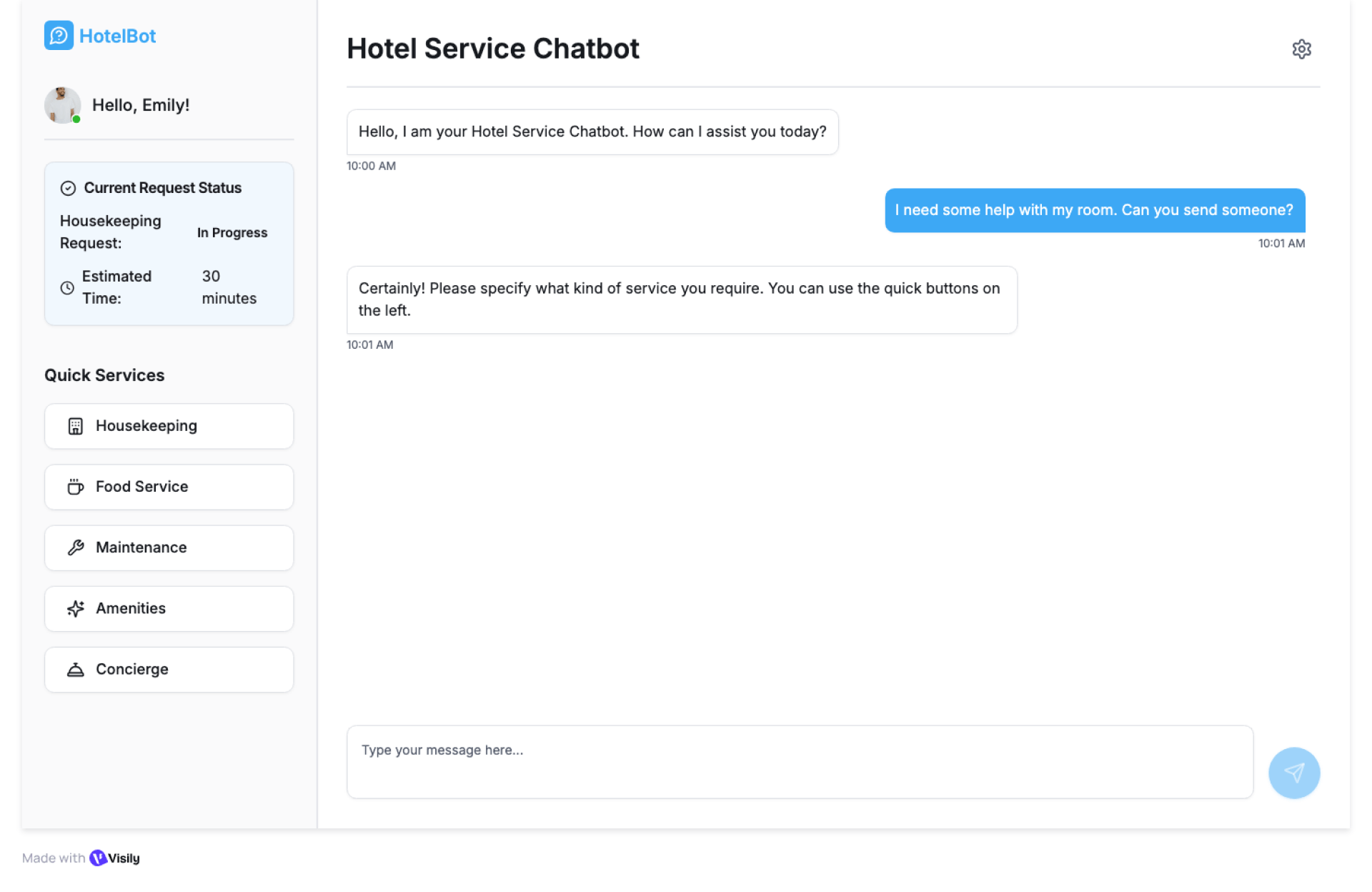Click the Estimated Time clock icon
Screen dimensions: 1372x892
67,287
